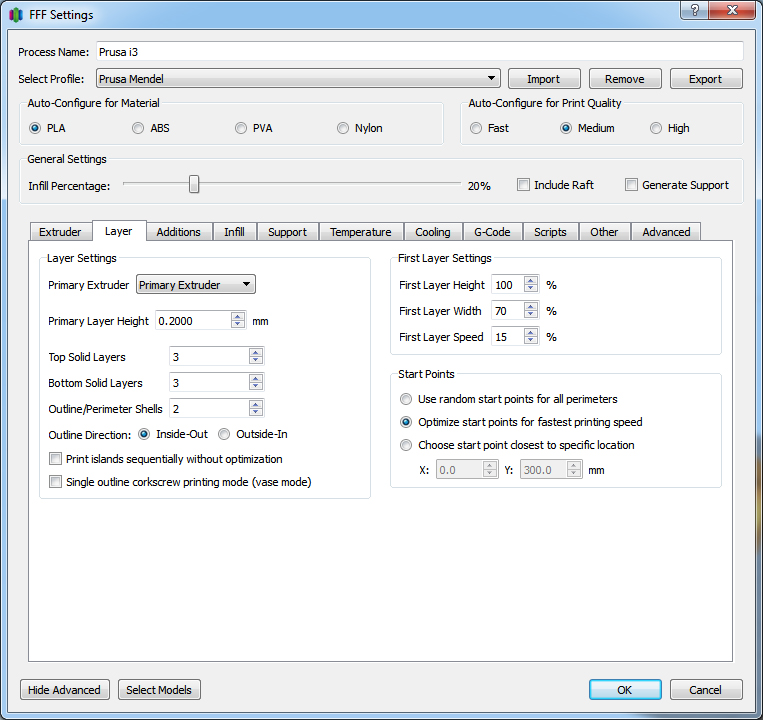Select ABS material

click(138, 128)
